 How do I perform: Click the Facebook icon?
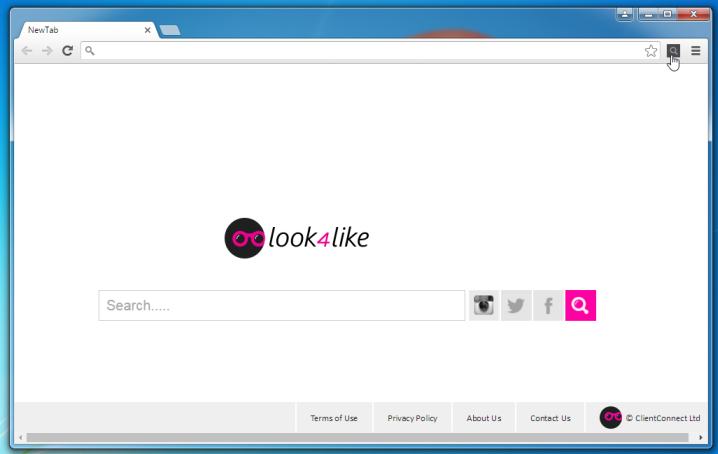pos(548,305)
